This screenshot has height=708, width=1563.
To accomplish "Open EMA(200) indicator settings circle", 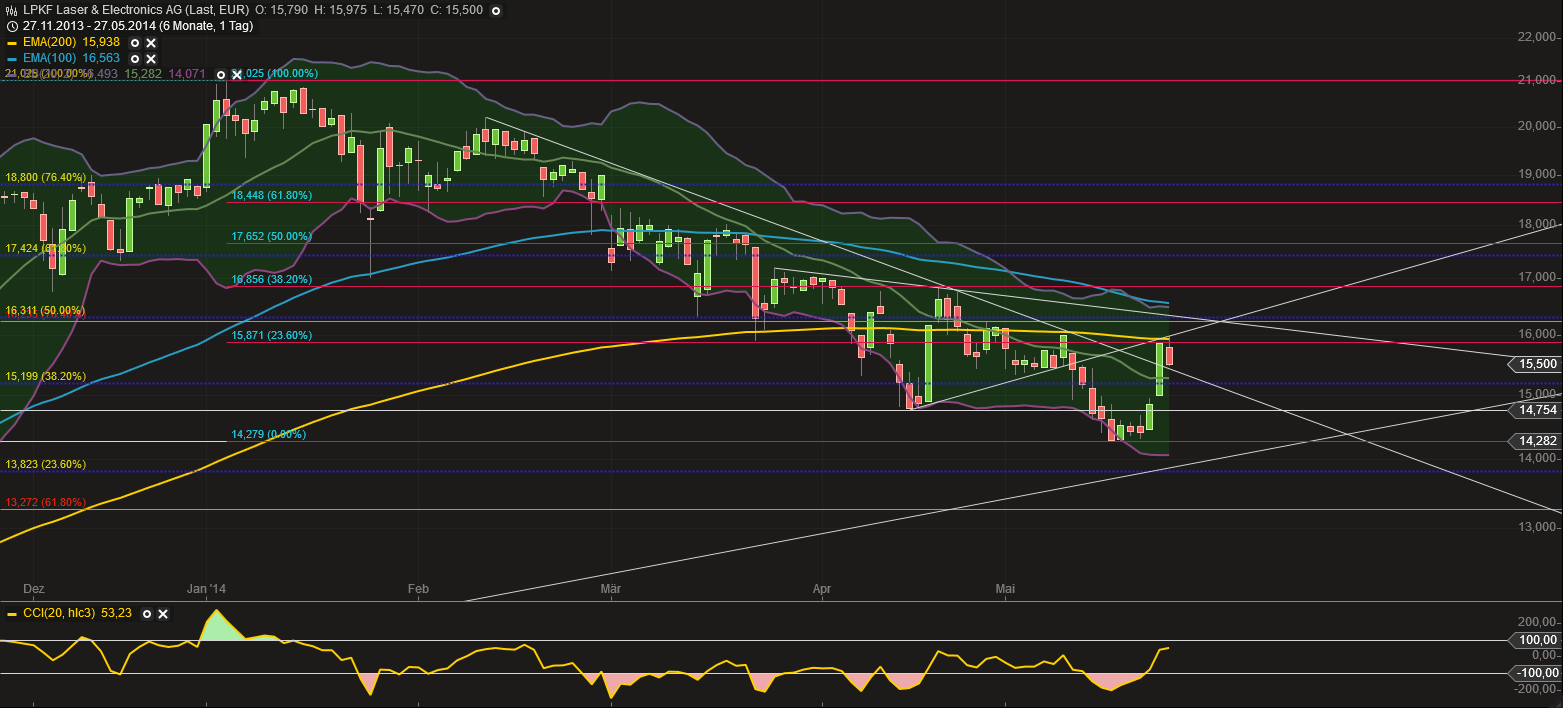I will (x=135, y=44).
